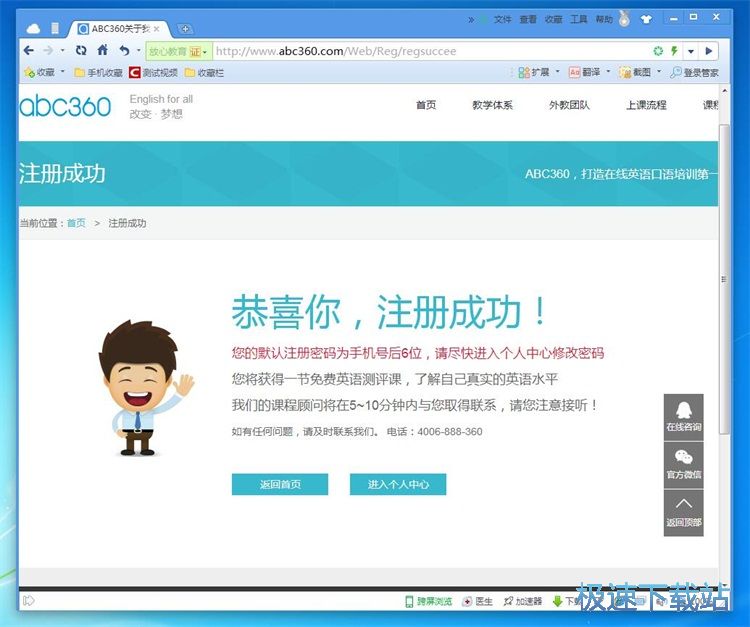Go back with the back arrow
The height and width of the screenshot is (627, 750).
[29, 50]
